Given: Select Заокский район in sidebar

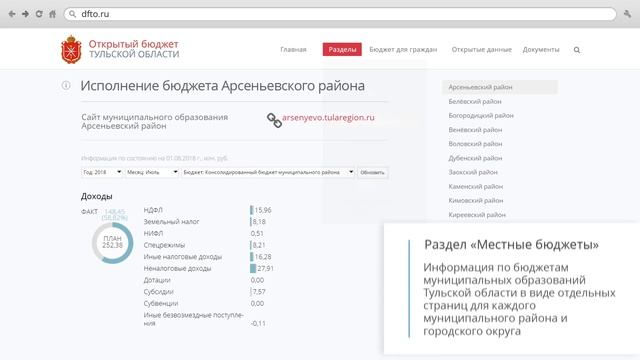Looking at the screenshot, I should (x=473, y=172).
